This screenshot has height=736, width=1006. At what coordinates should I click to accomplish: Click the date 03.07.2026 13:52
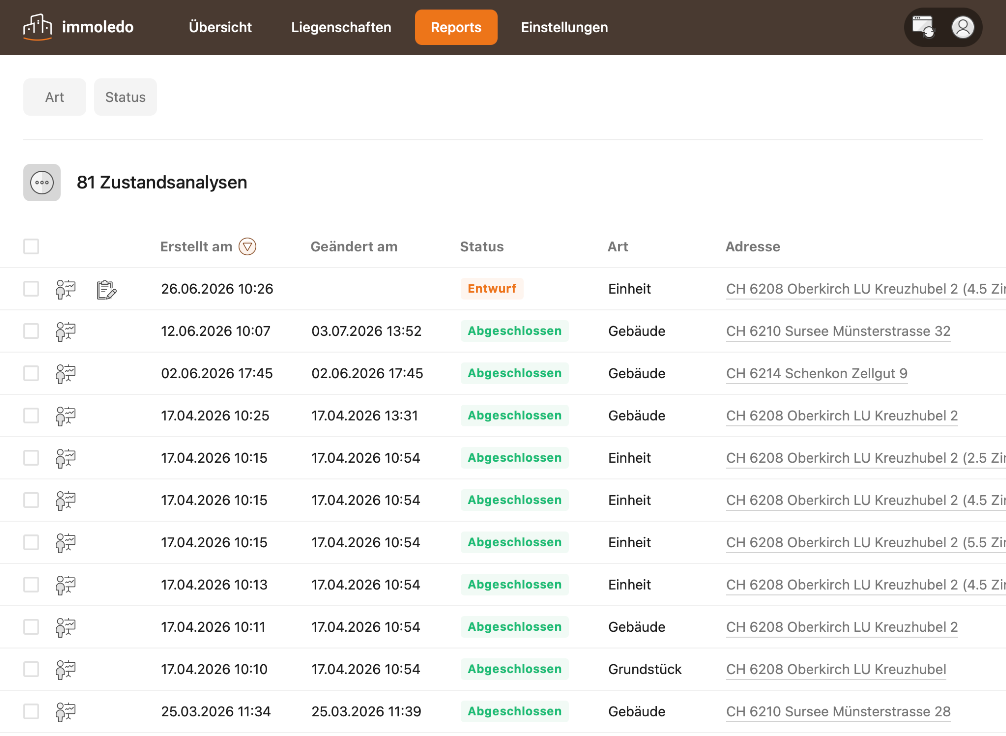pos(366,331)
